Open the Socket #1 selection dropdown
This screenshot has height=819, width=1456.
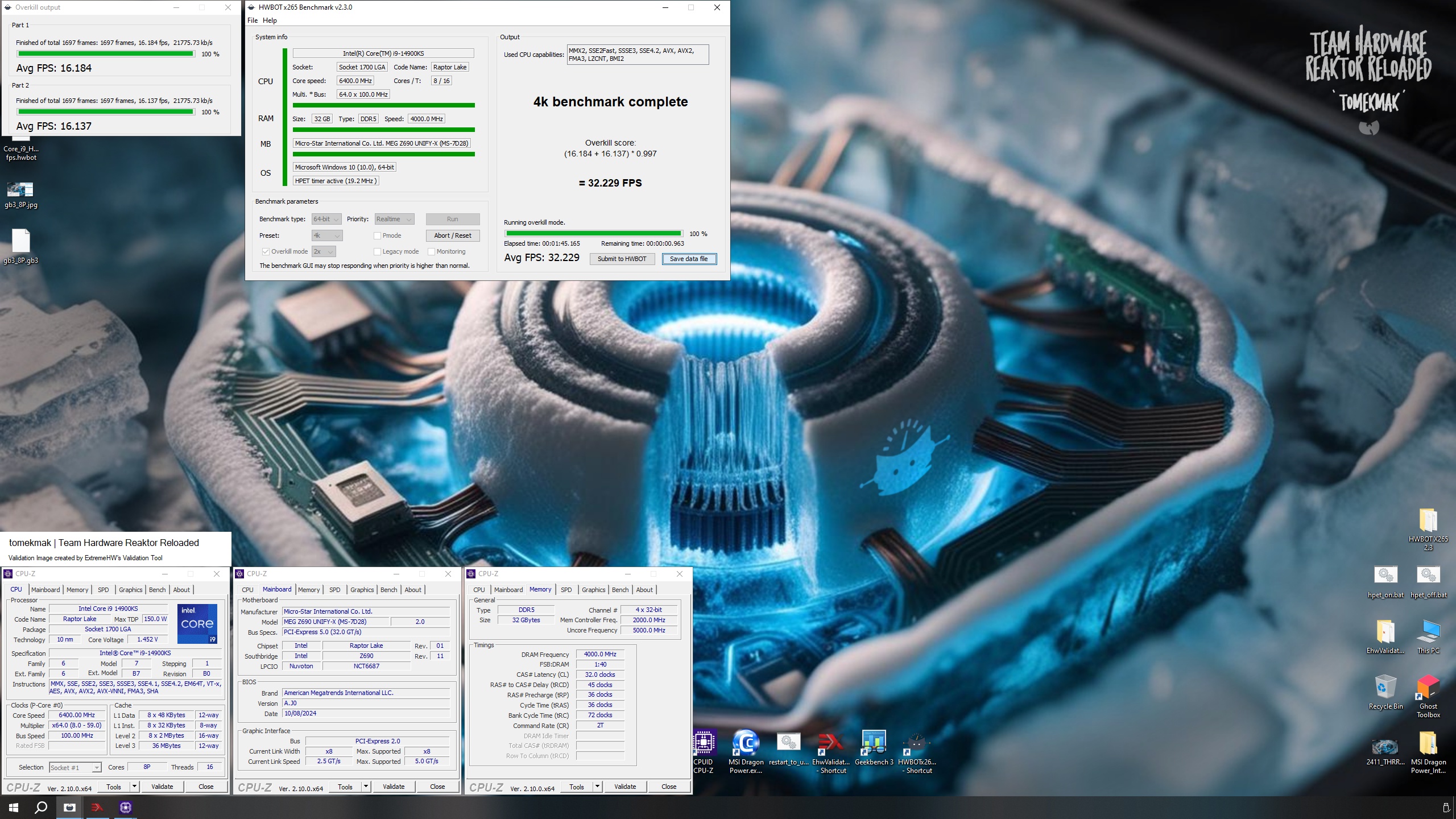[76, 767]
